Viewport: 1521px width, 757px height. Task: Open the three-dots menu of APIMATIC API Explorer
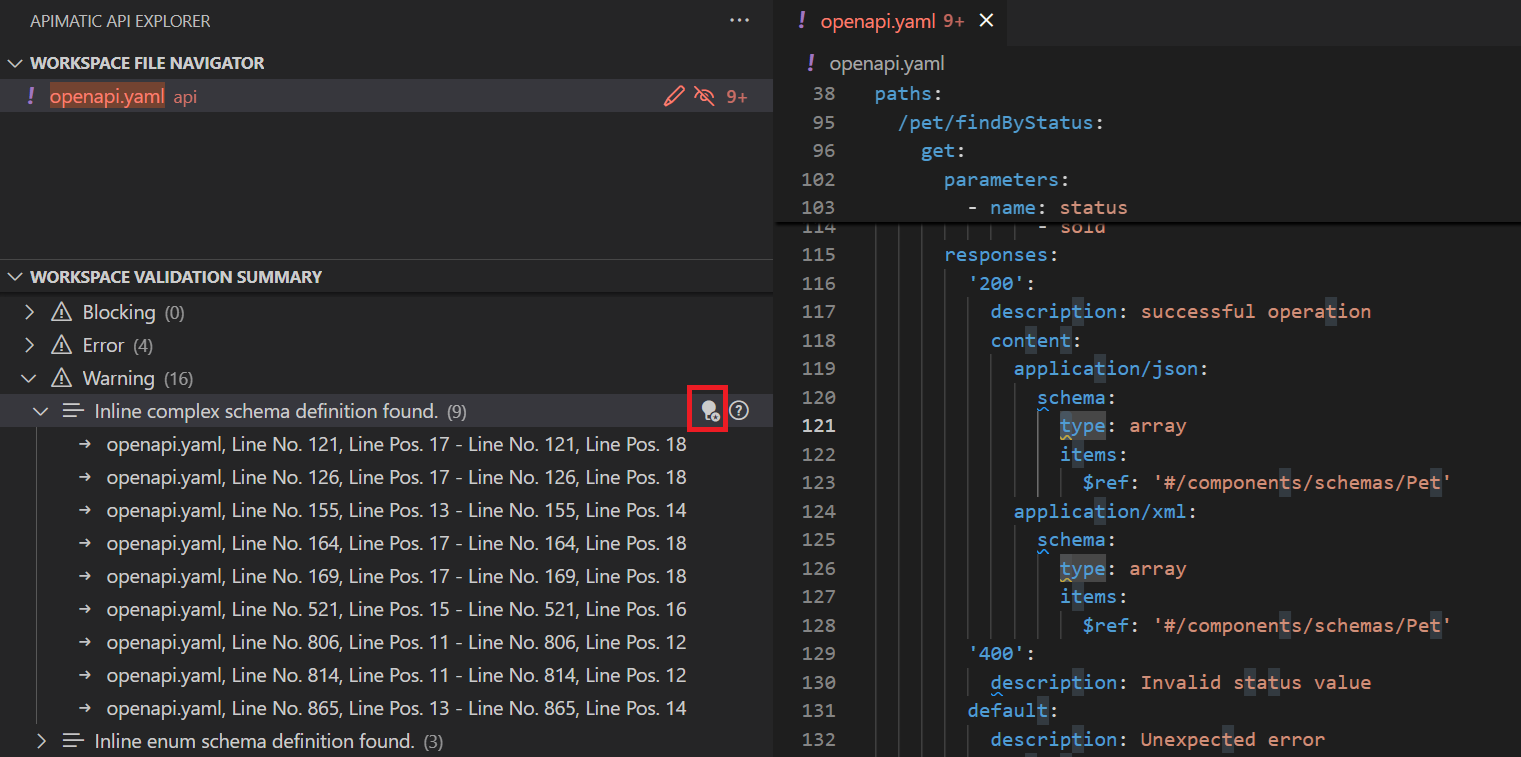click(x=739, y=20)
